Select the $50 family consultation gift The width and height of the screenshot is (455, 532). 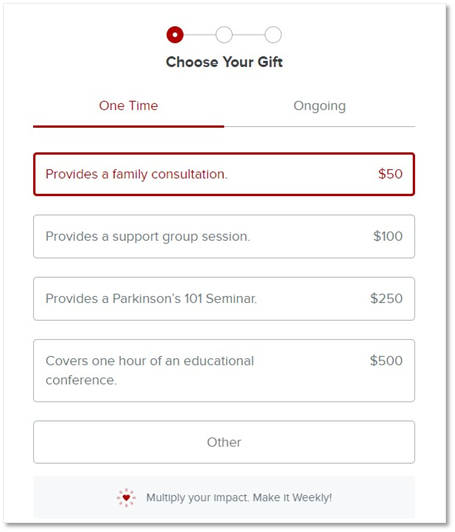pyautogui.click(x=224, y=174)
